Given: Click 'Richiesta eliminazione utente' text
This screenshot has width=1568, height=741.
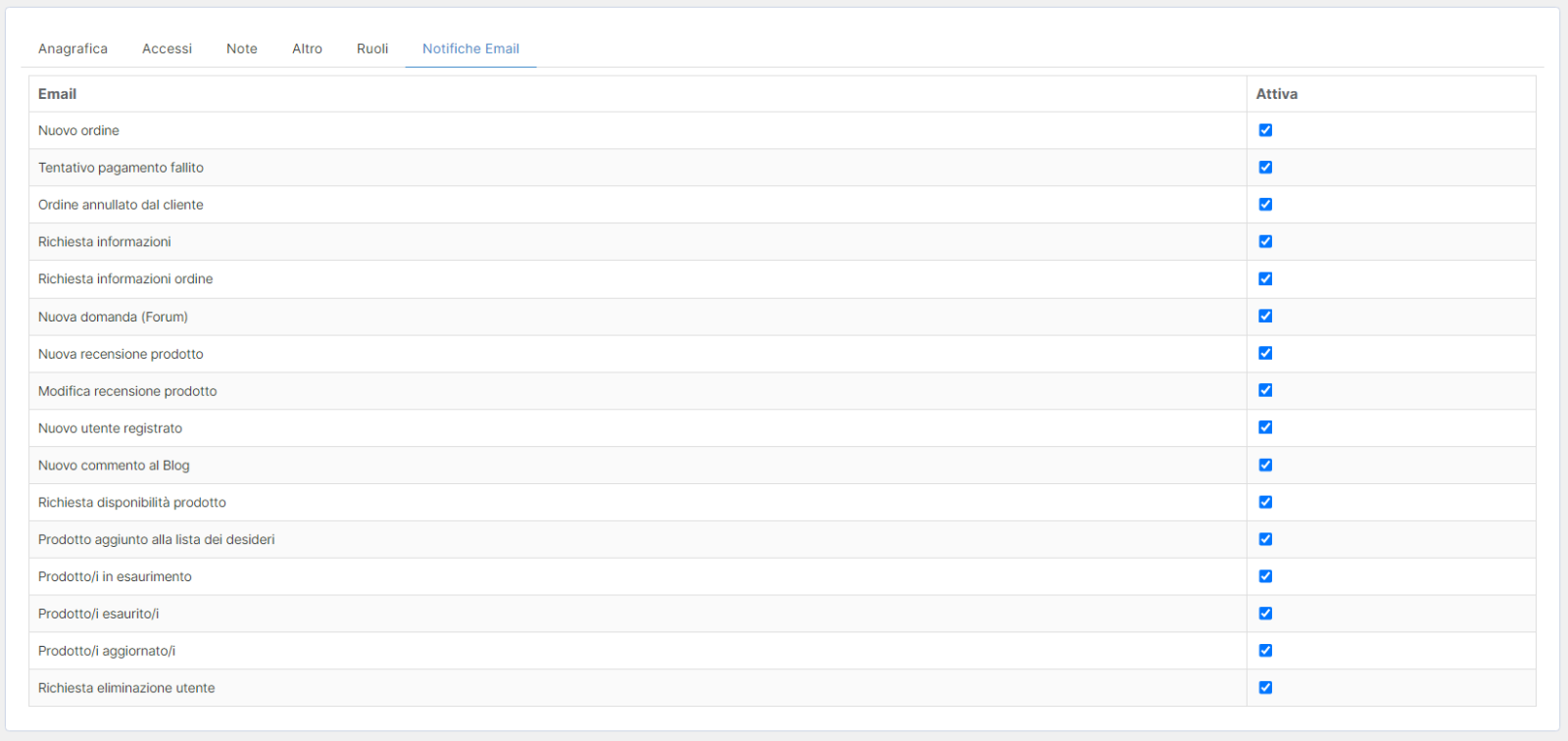Looking at the screenshot, I should (x=126, y=689).
